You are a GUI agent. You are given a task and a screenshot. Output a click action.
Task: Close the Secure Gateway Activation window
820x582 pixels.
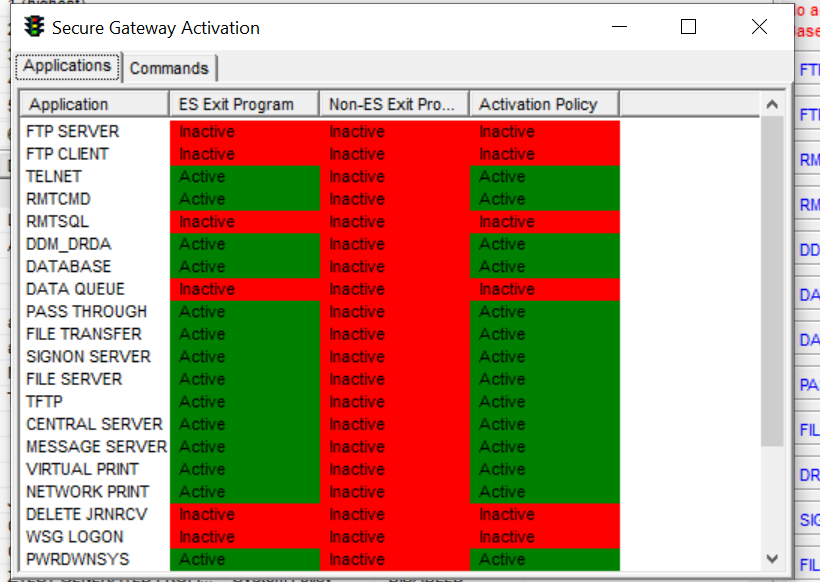pyautogui.click(x=759, y=27)
